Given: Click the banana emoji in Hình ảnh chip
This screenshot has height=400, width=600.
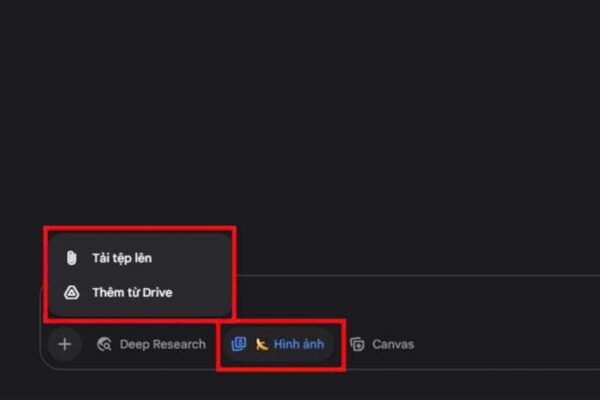Looking at the screenshot, I should [x=261, y=344].
